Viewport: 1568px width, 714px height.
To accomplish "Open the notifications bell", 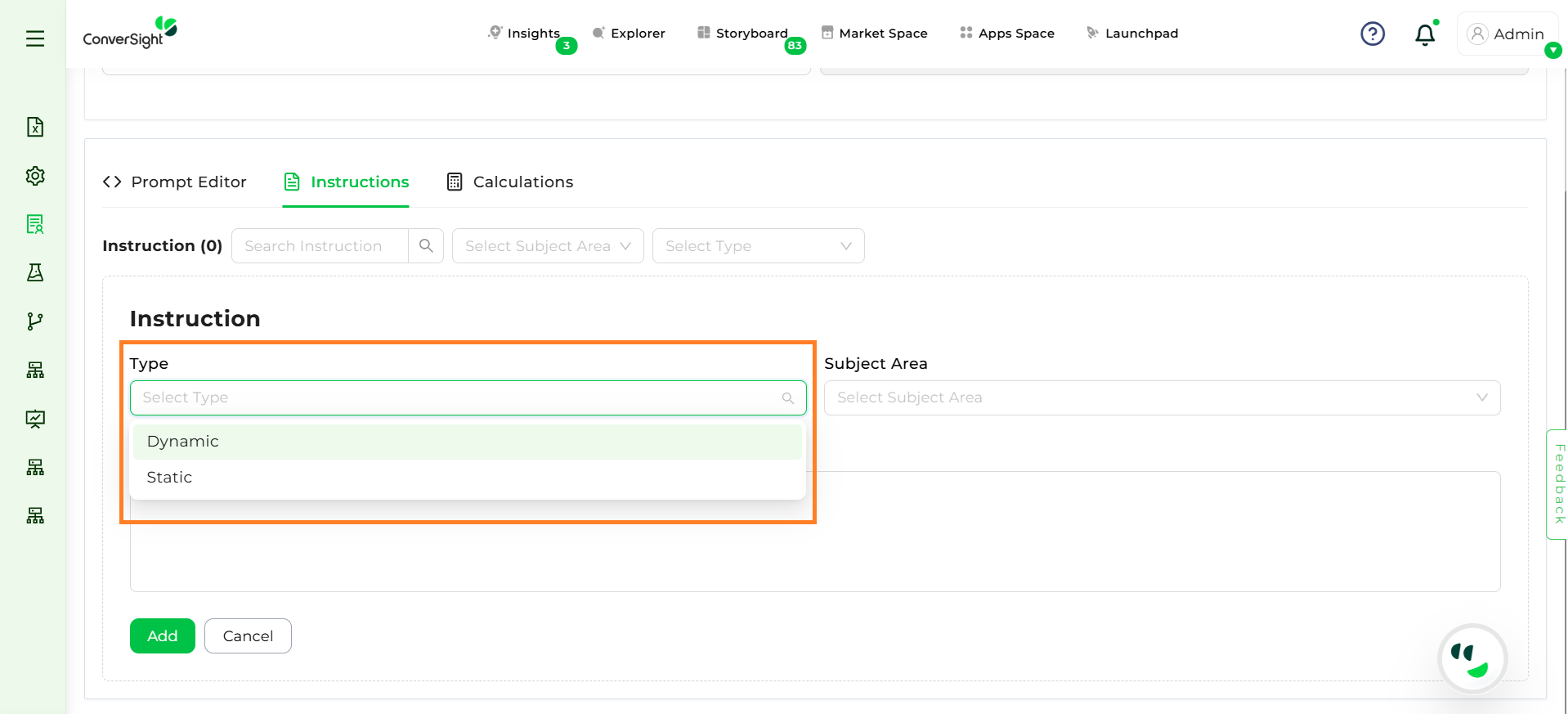I will coord(1425,34).
